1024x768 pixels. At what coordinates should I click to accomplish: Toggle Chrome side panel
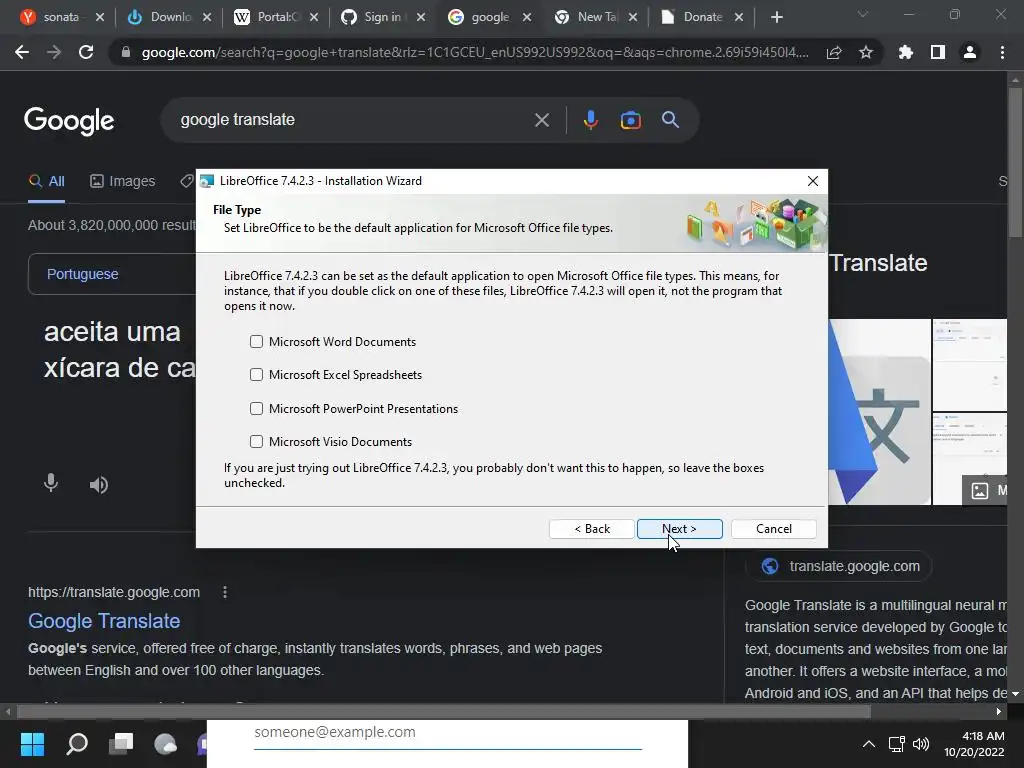[x=938, y=52]
